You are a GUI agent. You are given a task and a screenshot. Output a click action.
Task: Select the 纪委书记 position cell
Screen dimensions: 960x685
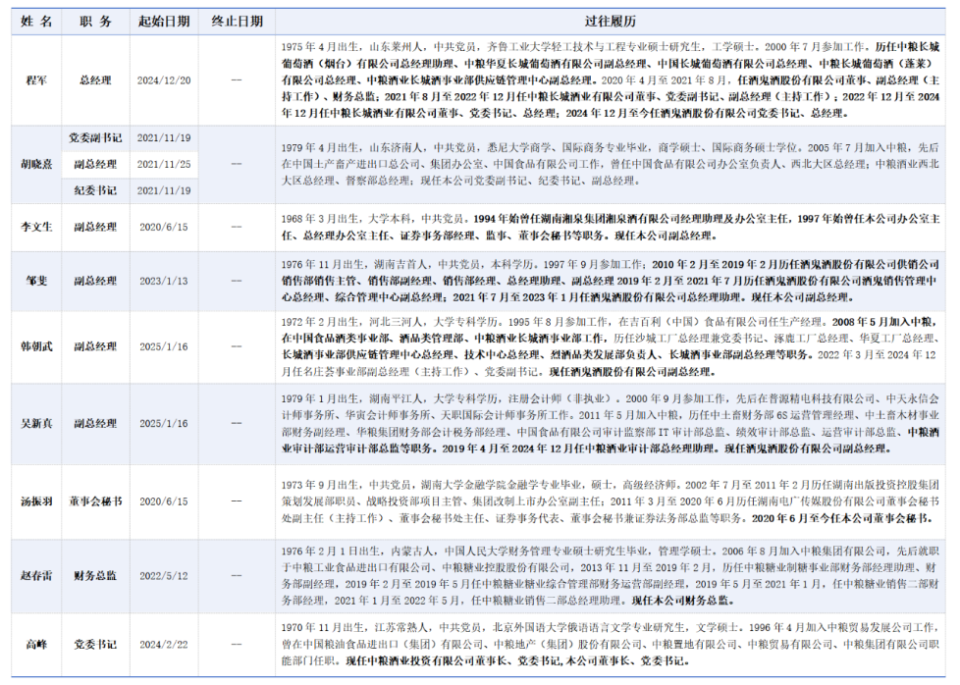coord(96,190)
